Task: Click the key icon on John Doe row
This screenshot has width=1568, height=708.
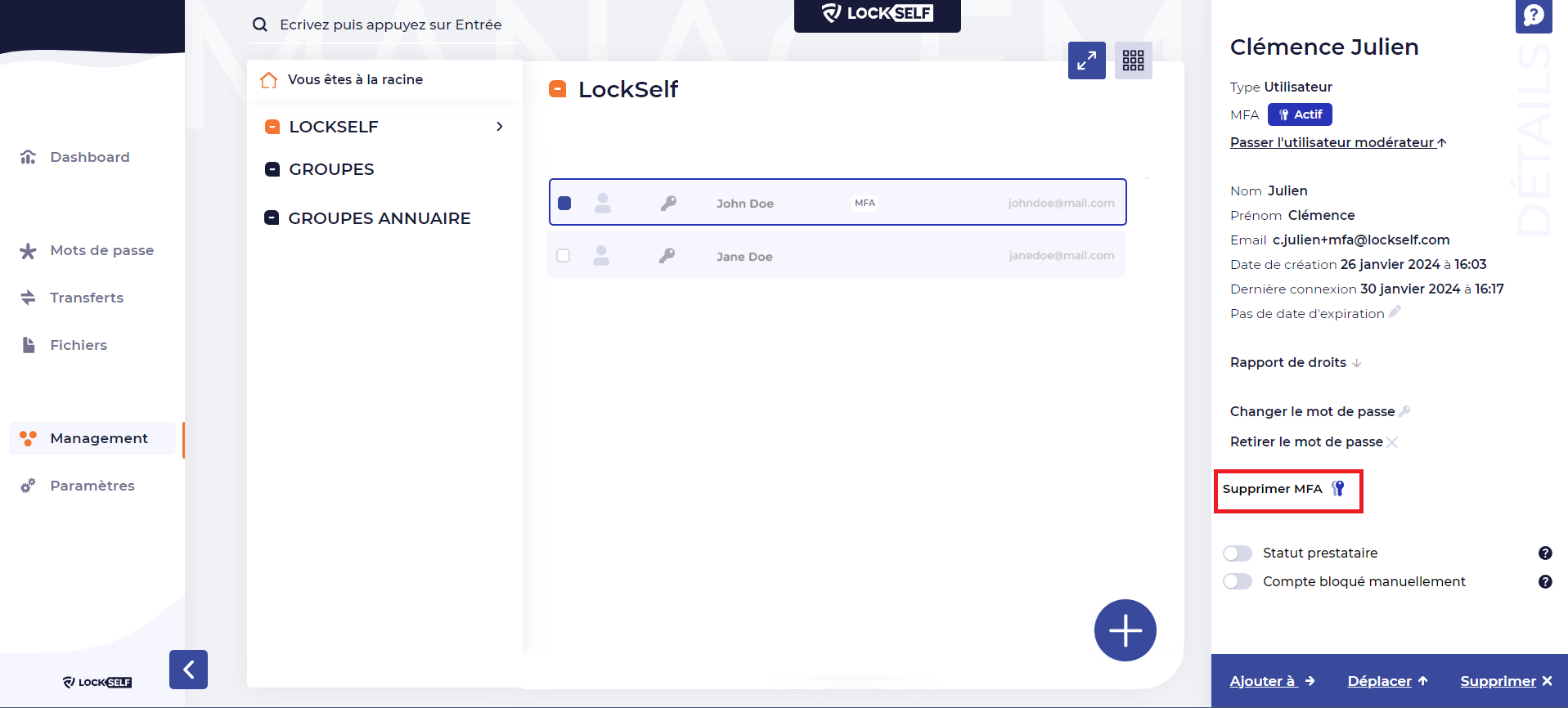Action: pyautogui.click(x=668, y=203)
